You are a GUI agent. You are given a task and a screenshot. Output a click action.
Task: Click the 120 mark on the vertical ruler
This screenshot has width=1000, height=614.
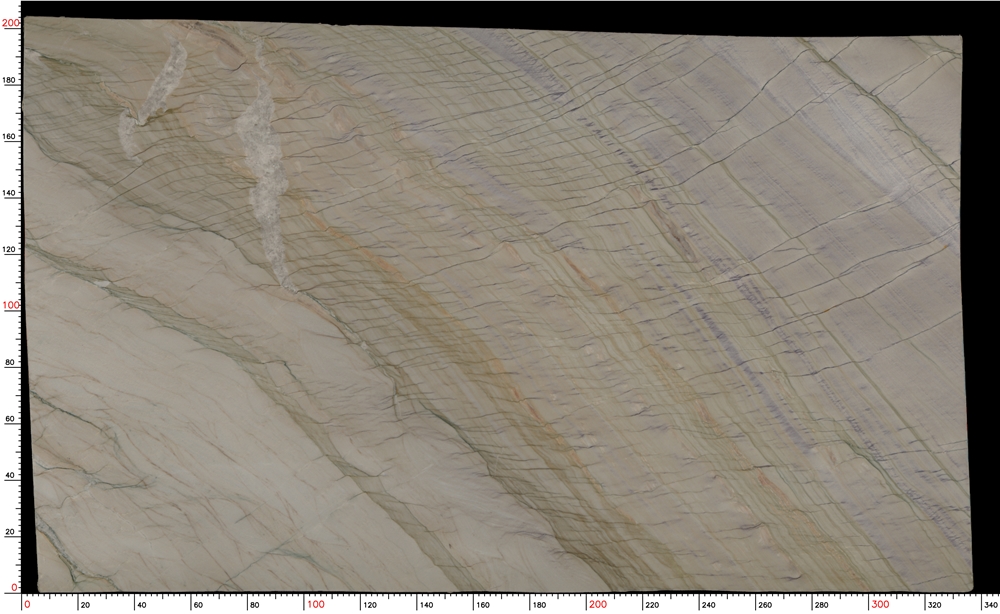coord(11,249)
